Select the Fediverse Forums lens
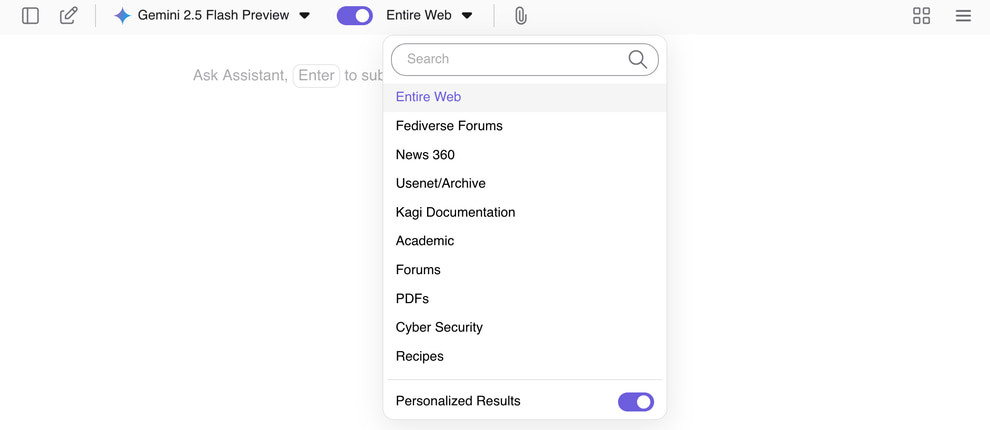990x430 pixels. (449, 126)
